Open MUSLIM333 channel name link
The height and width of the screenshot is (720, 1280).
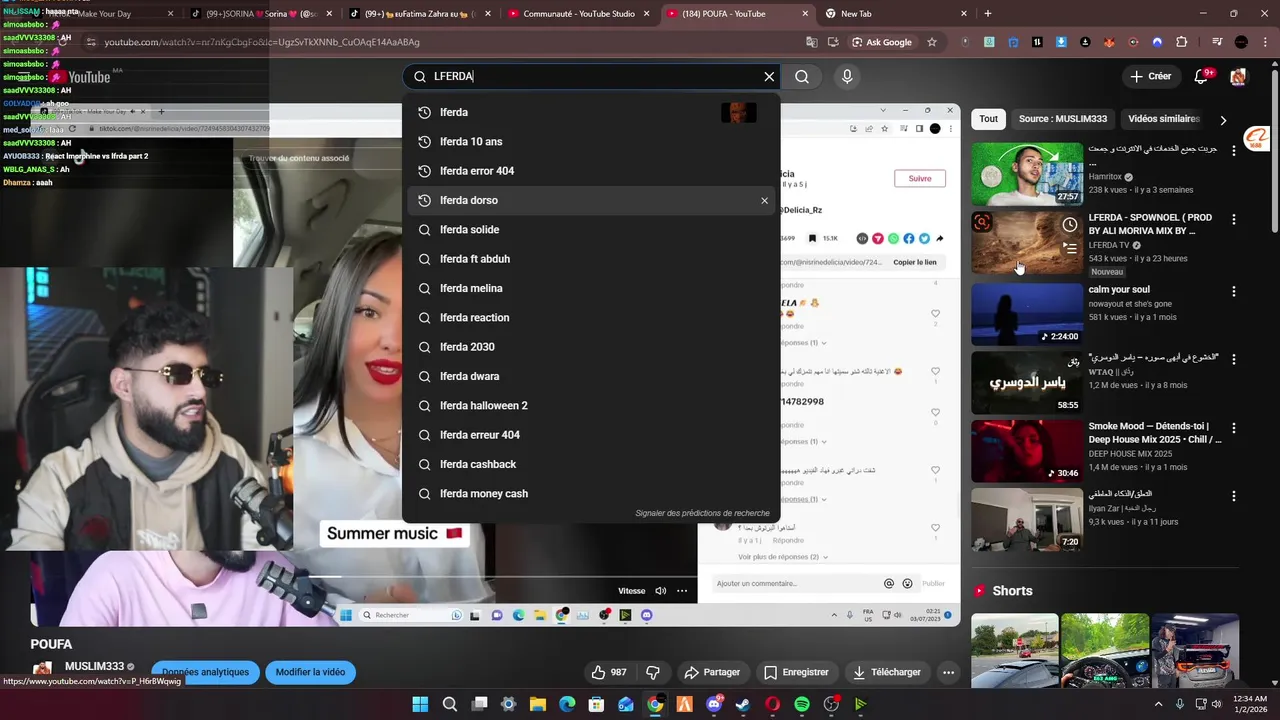(95, 666)
